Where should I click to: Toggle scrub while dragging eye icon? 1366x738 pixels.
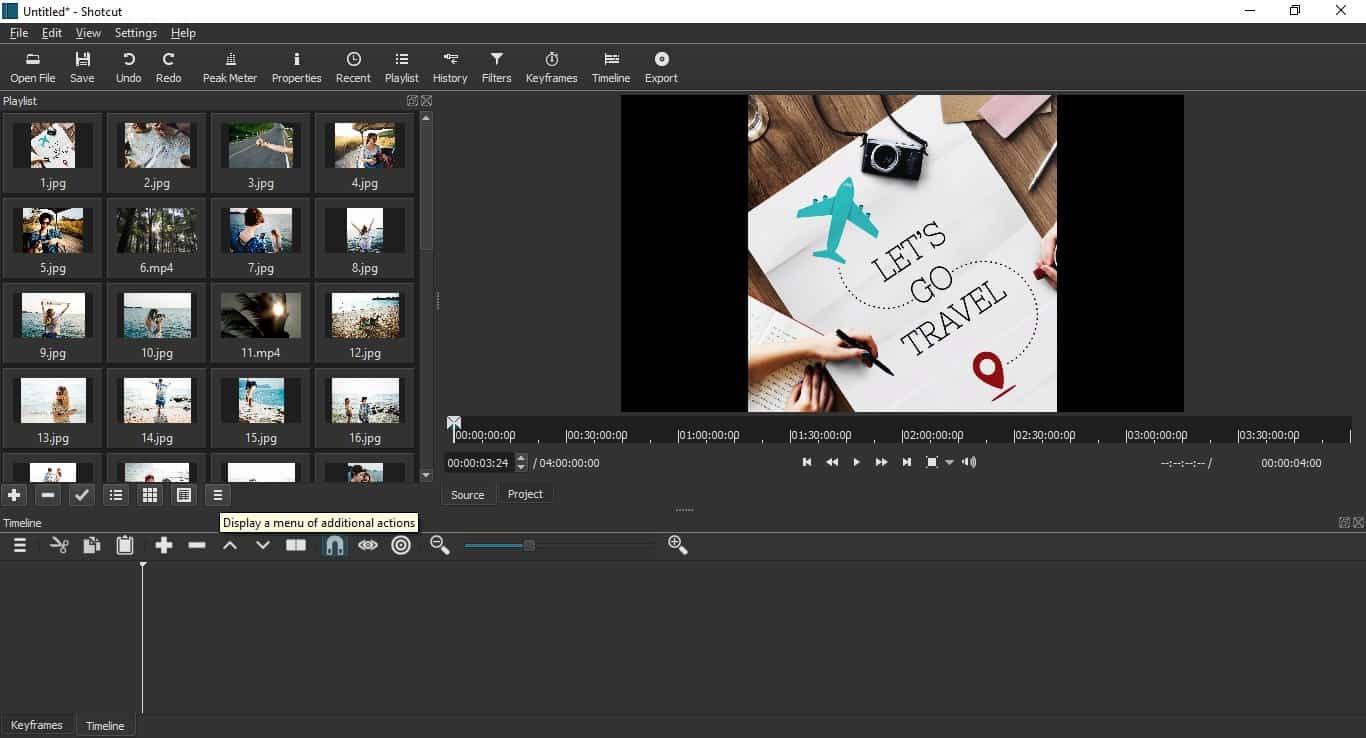click(367, 545)
